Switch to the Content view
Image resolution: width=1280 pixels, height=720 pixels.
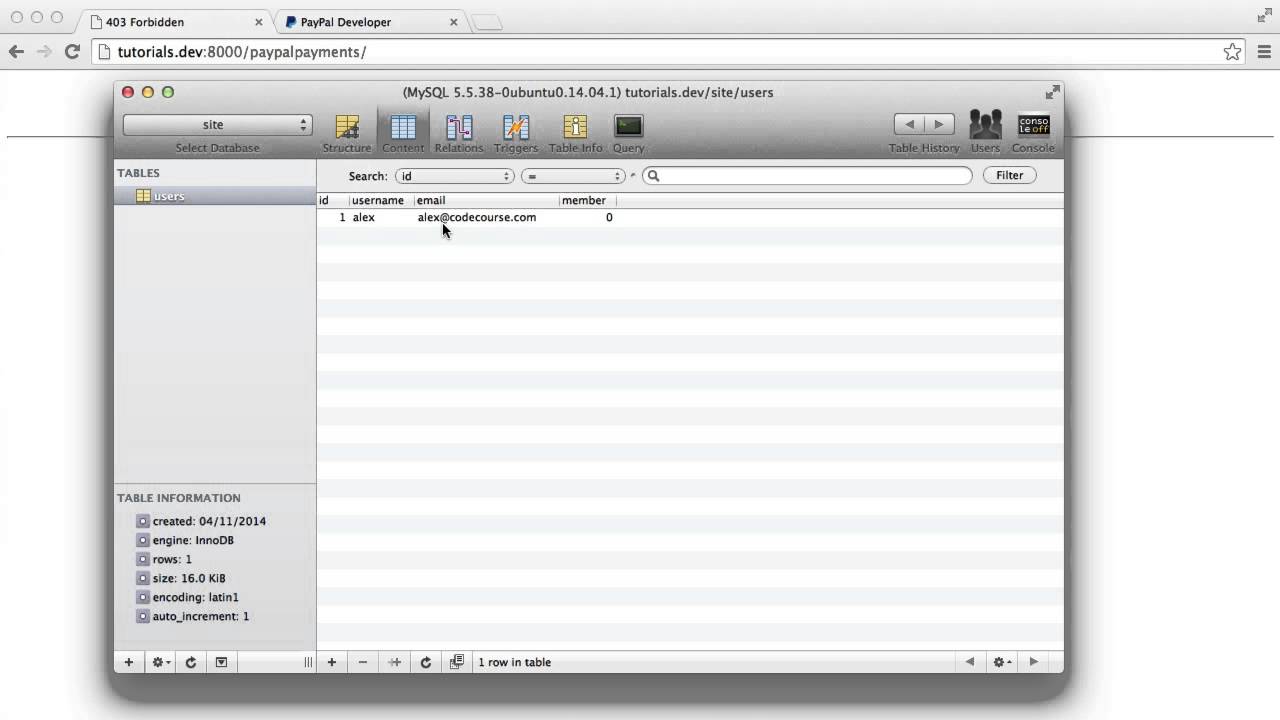[403, 133]
